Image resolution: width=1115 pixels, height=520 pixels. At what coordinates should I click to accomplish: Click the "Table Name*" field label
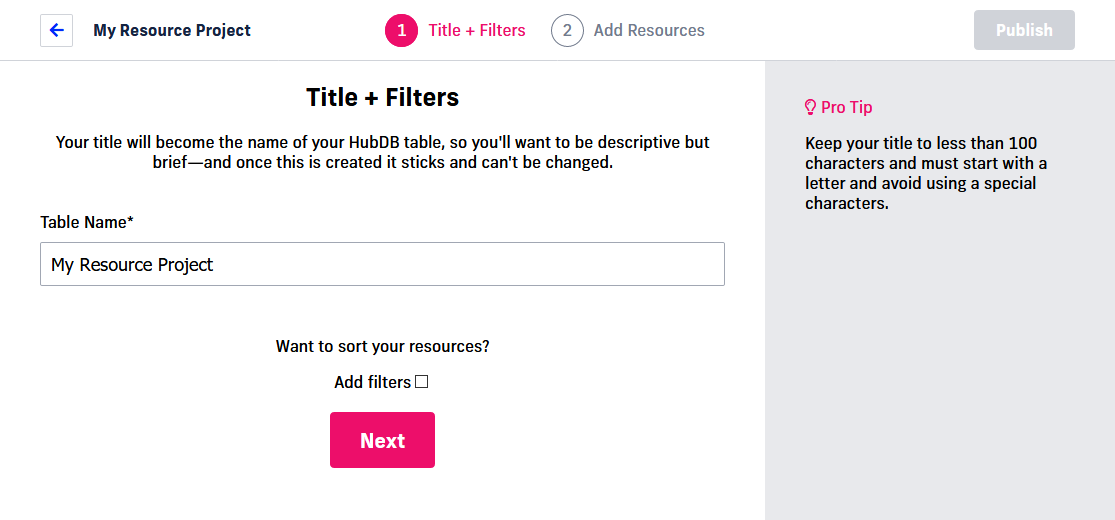[83, 222]
